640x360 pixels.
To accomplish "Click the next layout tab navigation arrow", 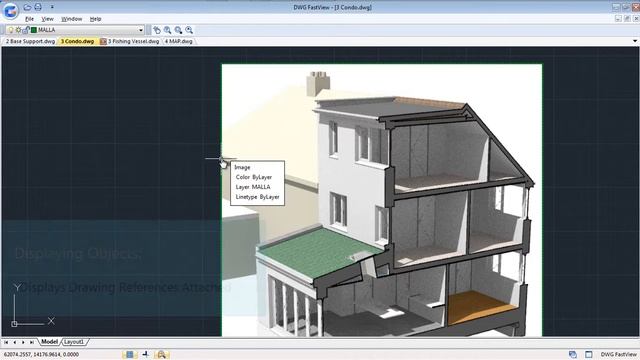I will click(23, 342).
